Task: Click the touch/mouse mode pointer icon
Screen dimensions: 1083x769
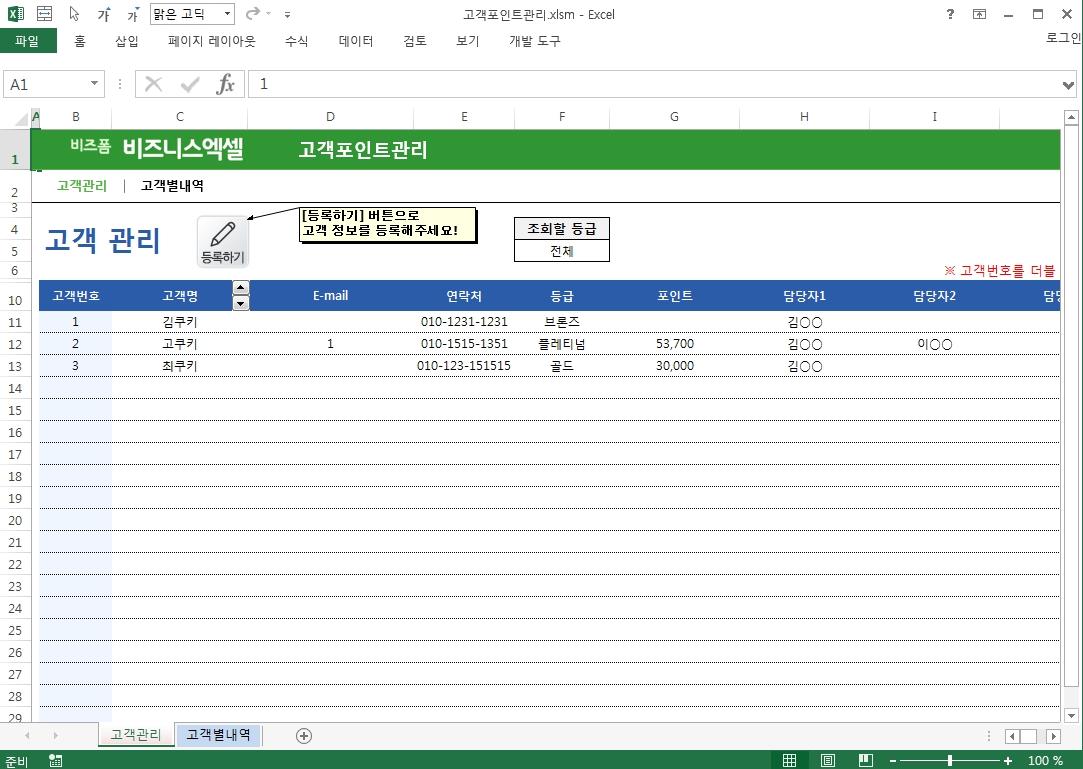Action: click(75, 14)
